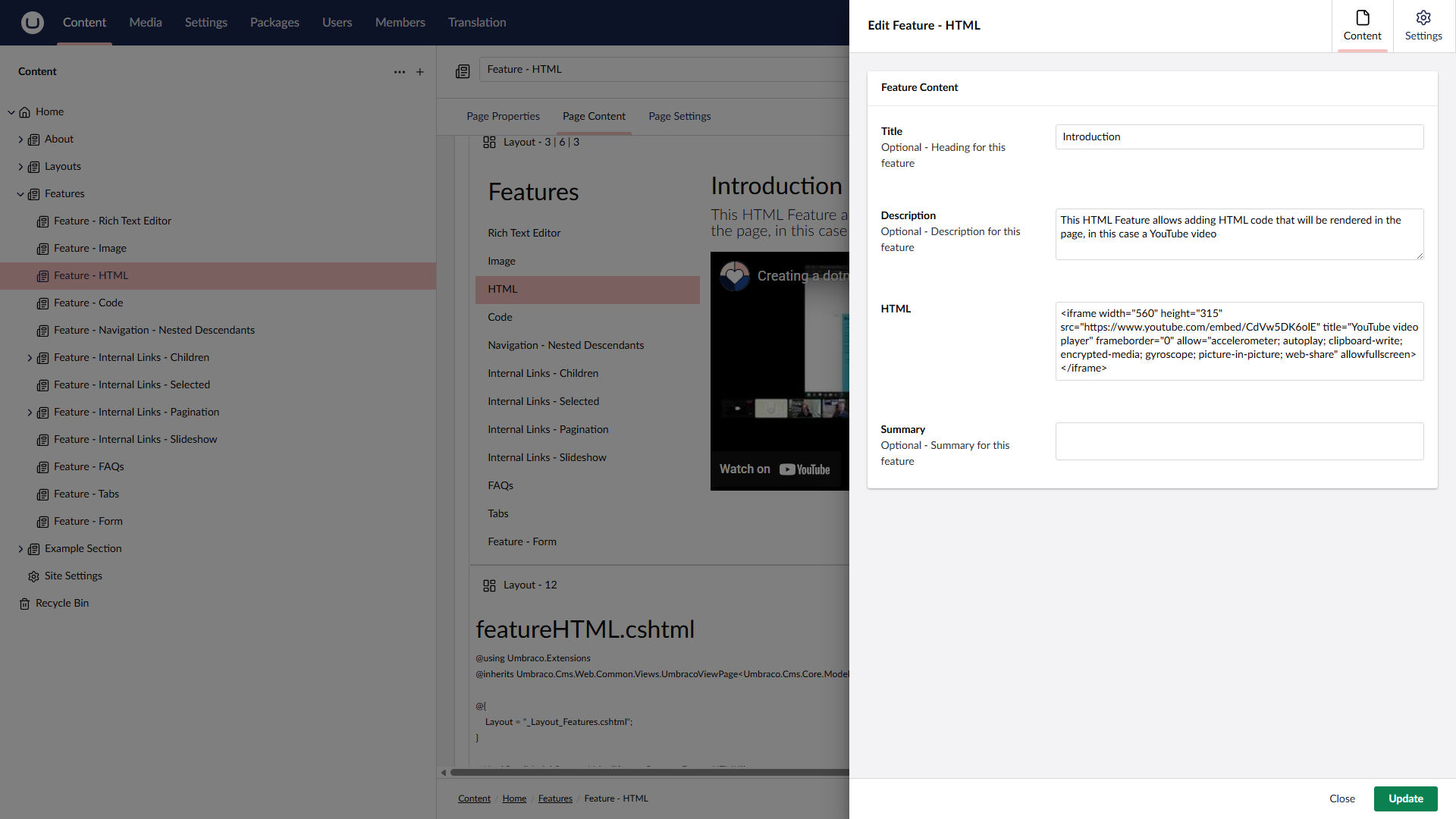Open Settings tab with gear icon
This screenshot has height=819, width=1456.
click(1423, 26)
